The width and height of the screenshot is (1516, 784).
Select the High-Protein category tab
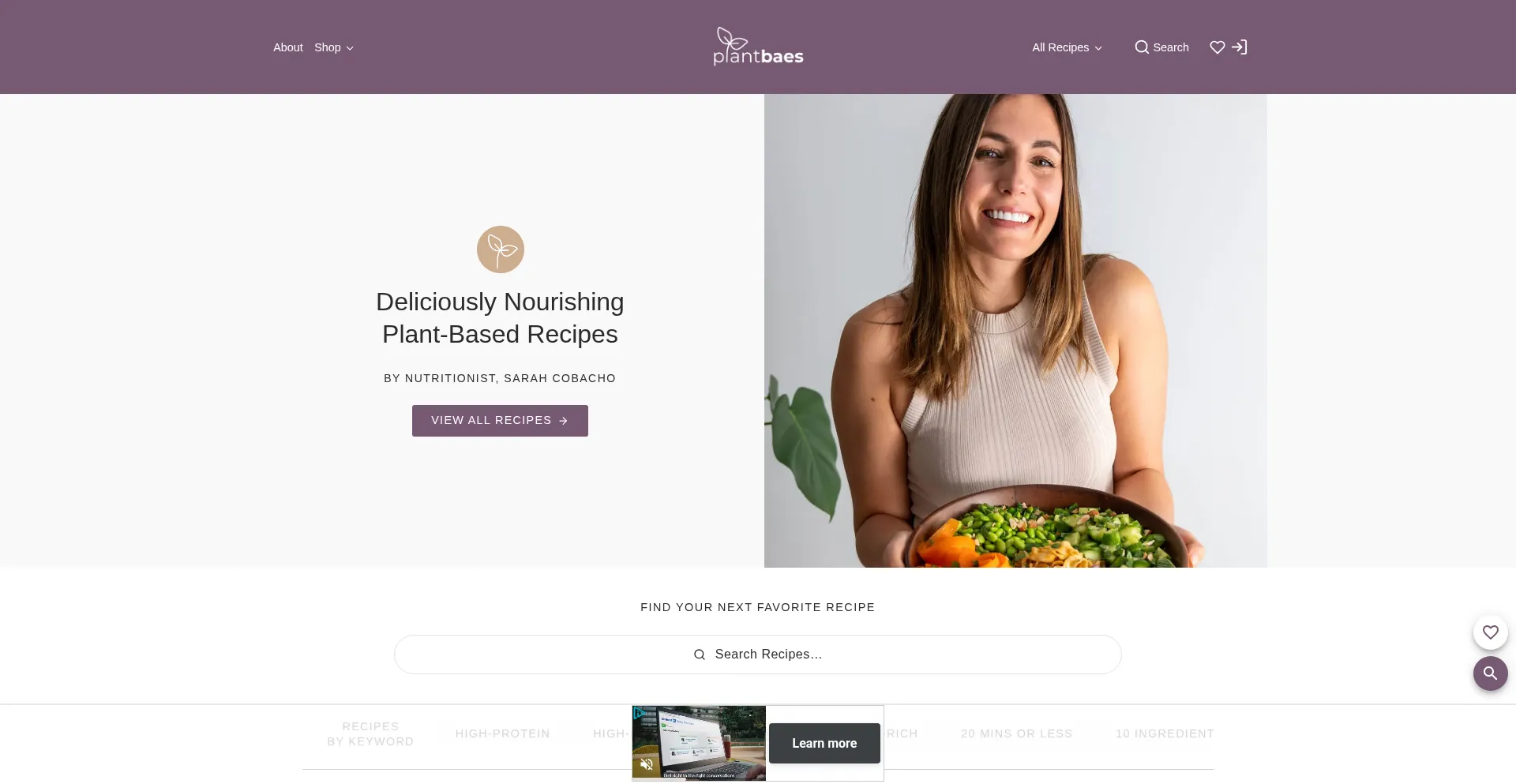pyautogui.click(x=503, y=733)
